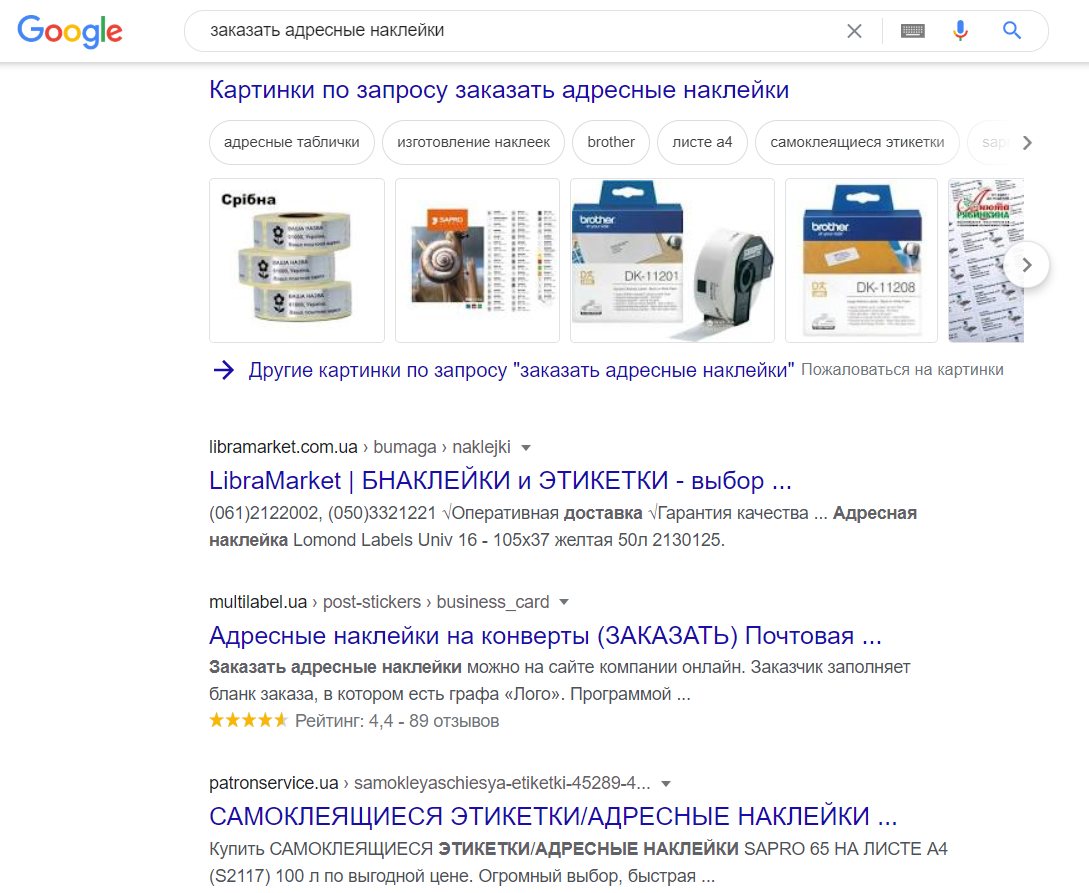Start voice search via microphone icon
This screenshot has height=893, width=1089.
[960, 31]
